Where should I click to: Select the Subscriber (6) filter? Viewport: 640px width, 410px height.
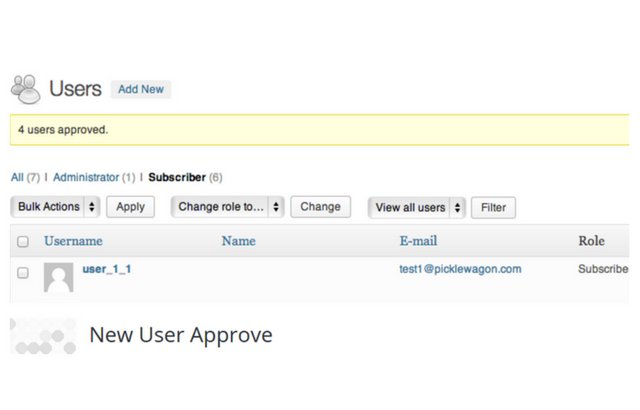(185, 177)
